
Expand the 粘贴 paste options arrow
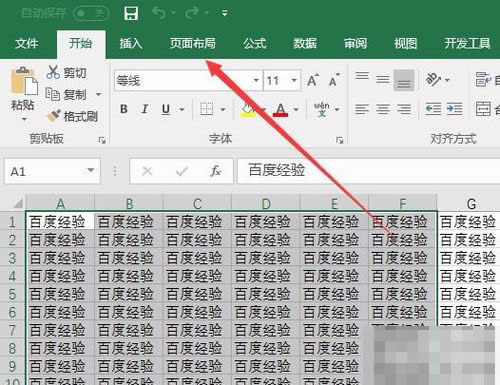click(24, 119)
